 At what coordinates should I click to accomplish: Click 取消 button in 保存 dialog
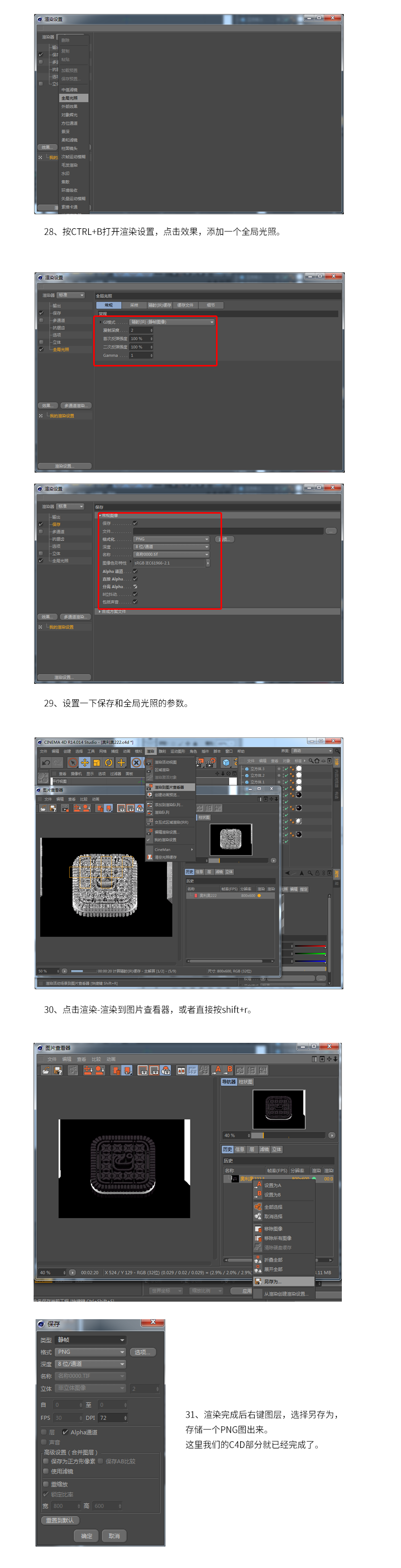[114, 1536]
